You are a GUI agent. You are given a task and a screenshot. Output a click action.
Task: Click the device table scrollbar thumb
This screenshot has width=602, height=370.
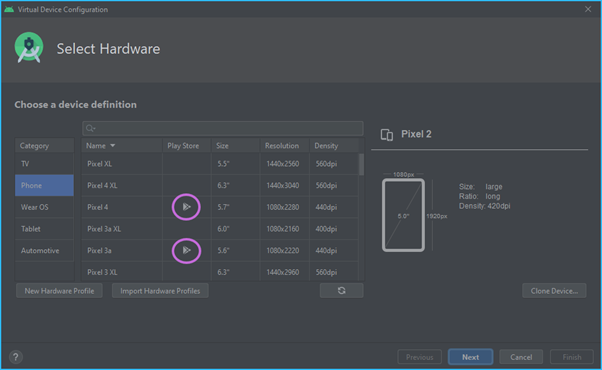click(x=361, y=164)
